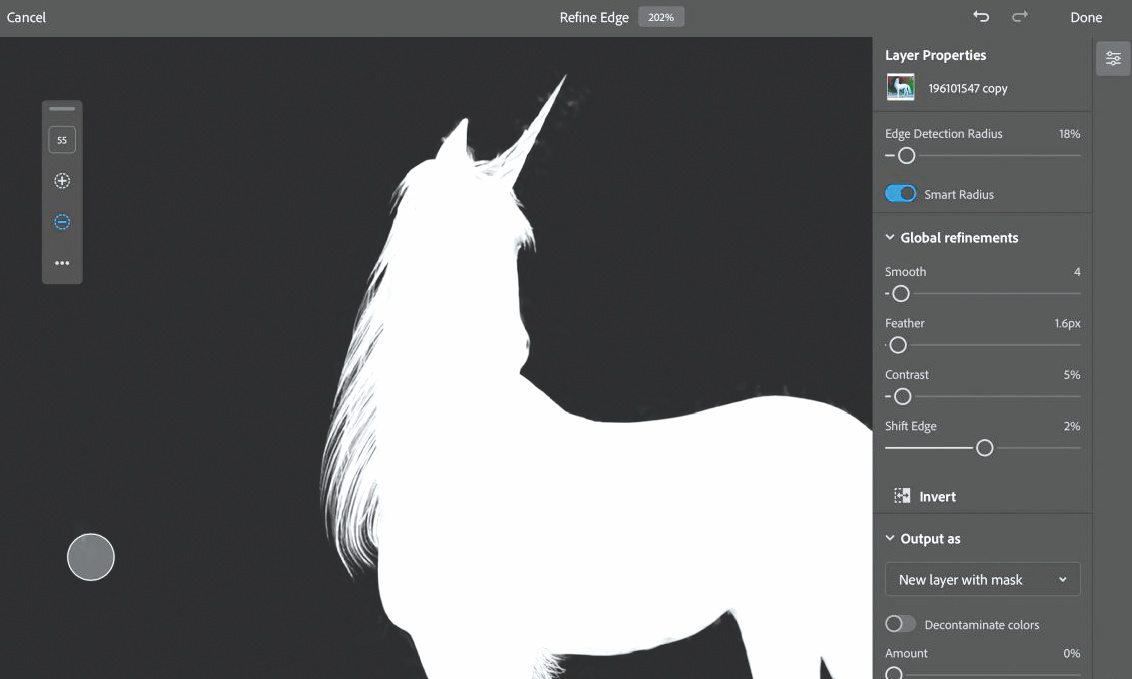Click the redo arrow icon
Viewport: 1132px width, 679px height.
point(1020,17)
